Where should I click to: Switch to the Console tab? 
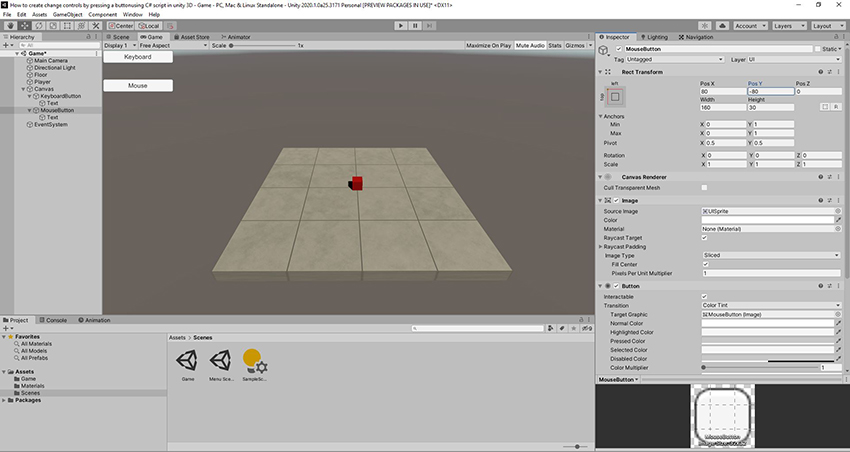[53, 320]
